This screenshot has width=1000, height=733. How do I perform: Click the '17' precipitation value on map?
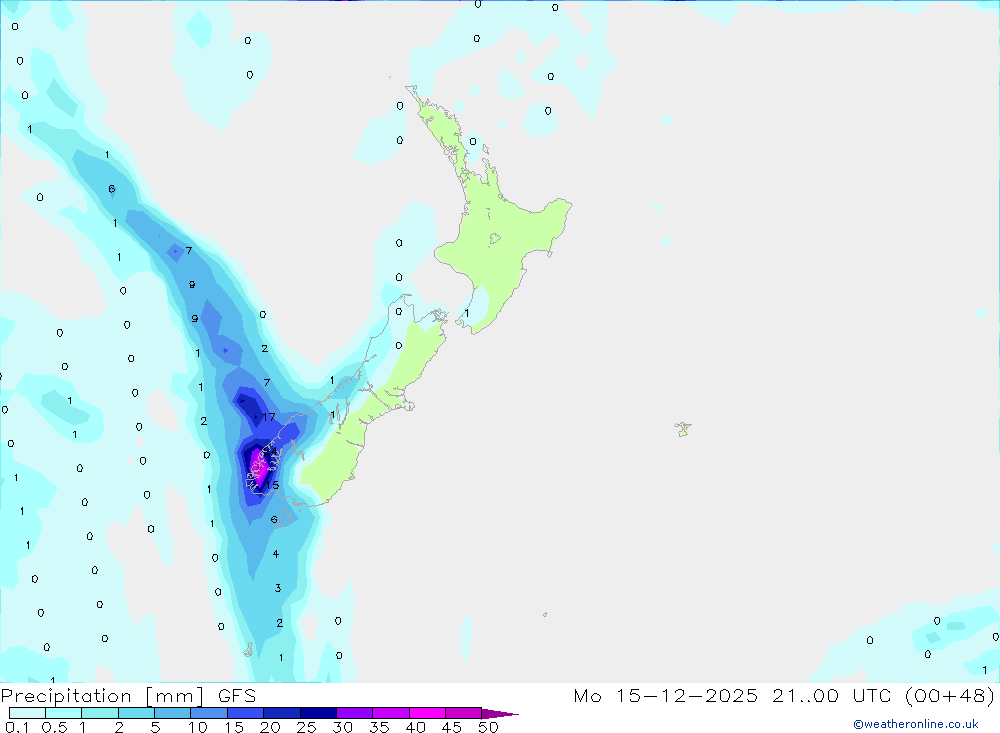(x=268, y=417)
